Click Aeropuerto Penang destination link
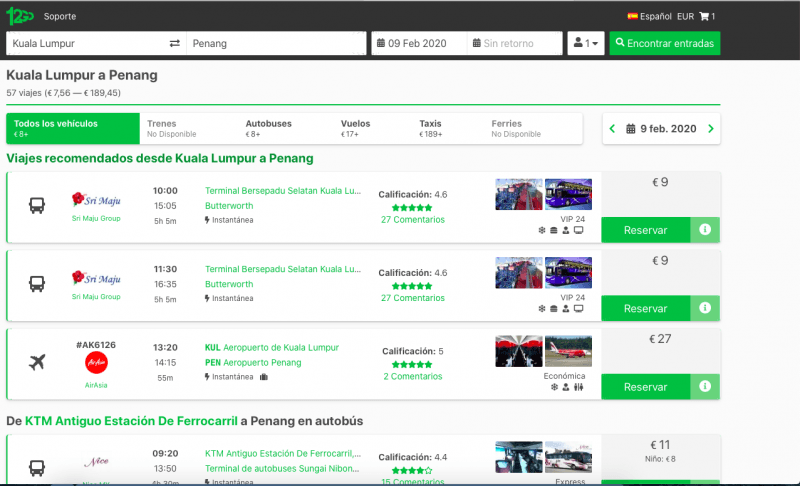Image resolution: width=800 pixels, height=486 pixels. (253, 363)
